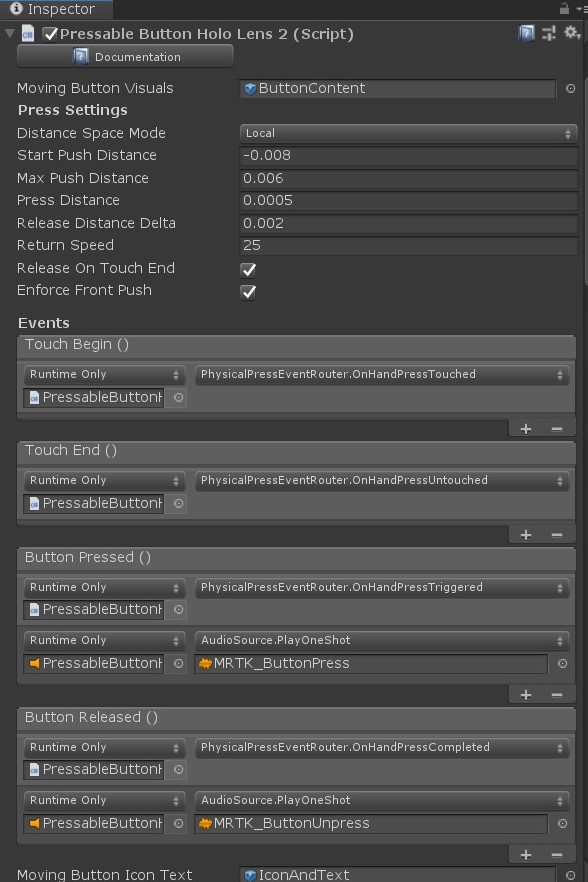The height and width of the screenshot is (882, 588).
Task: Disable the Pressable Button Holo Lens 2 script checkbox
Action: [x=50, y=34]
